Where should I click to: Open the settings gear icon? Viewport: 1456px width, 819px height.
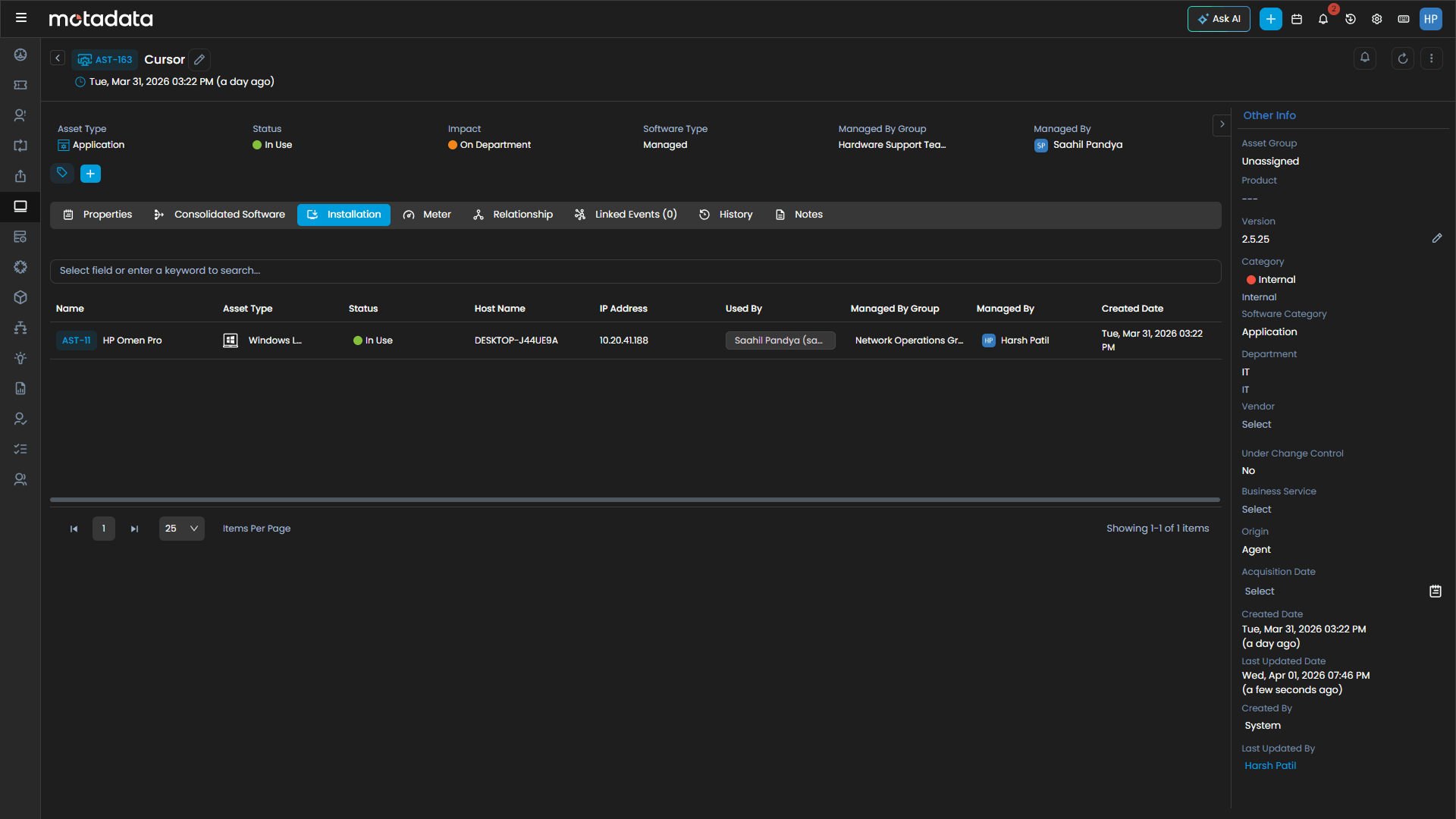[1377, 18]
